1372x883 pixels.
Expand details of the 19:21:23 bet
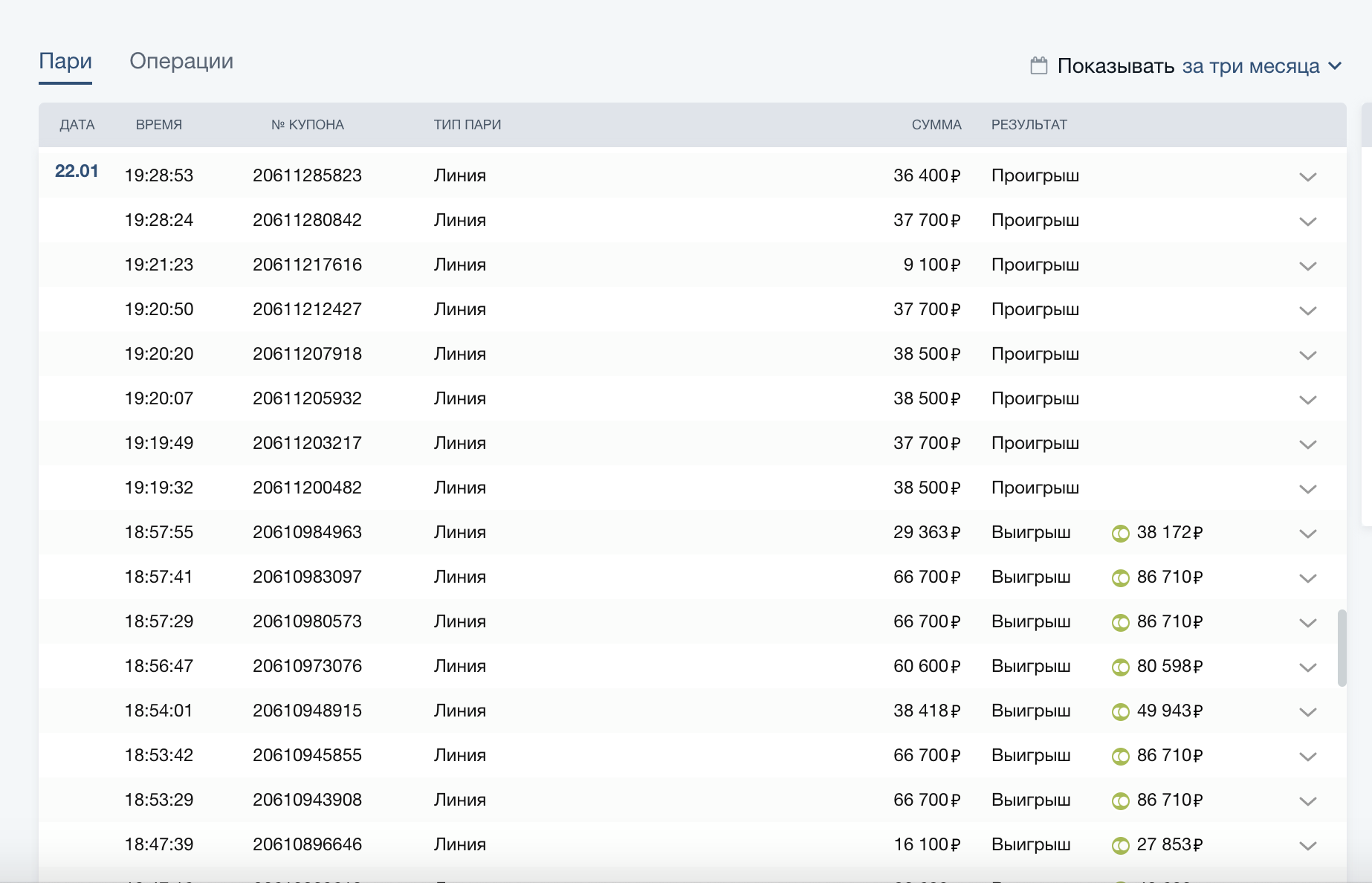click(x=1307, y=266)
